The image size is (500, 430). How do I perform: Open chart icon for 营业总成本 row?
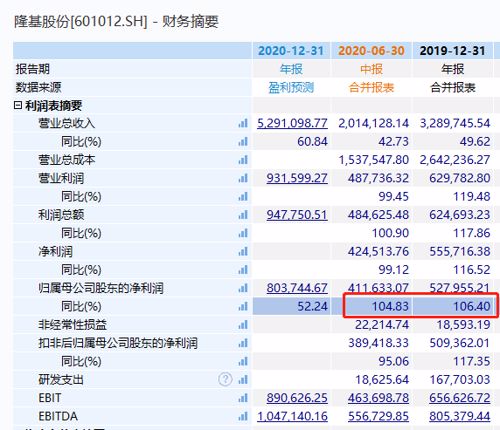(x=243, y=160)
